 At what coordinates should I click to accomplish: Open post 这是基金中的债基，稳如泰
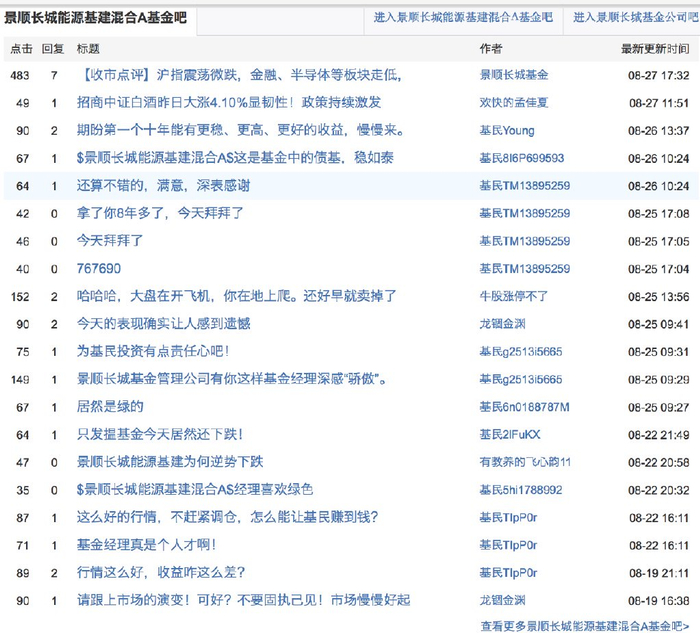[235, 158]
